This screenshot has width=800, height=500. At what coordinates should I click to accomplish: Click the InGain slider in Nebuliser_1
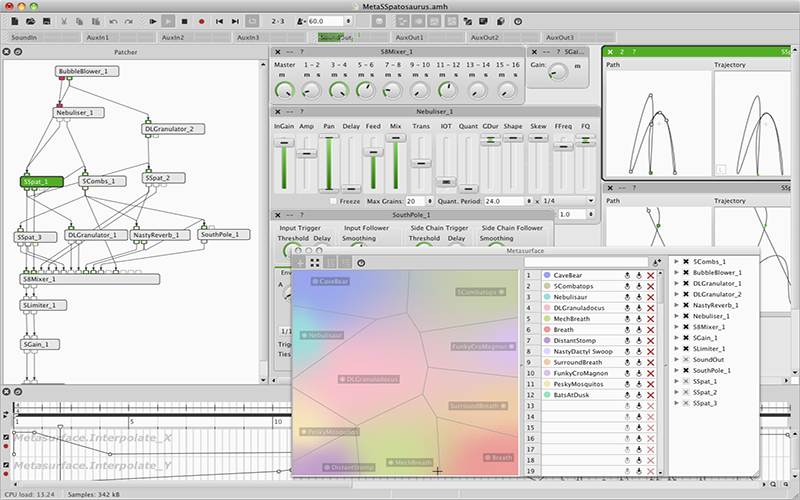click(284, 163)
